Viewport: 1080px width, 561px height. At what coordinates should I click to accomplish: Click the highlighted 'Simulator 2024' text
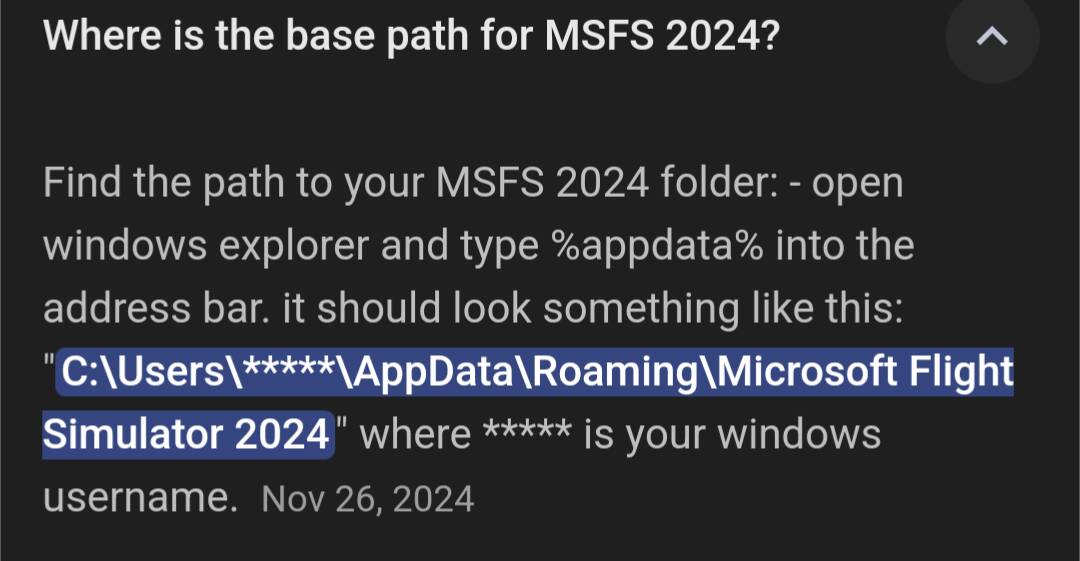point(187,434)
